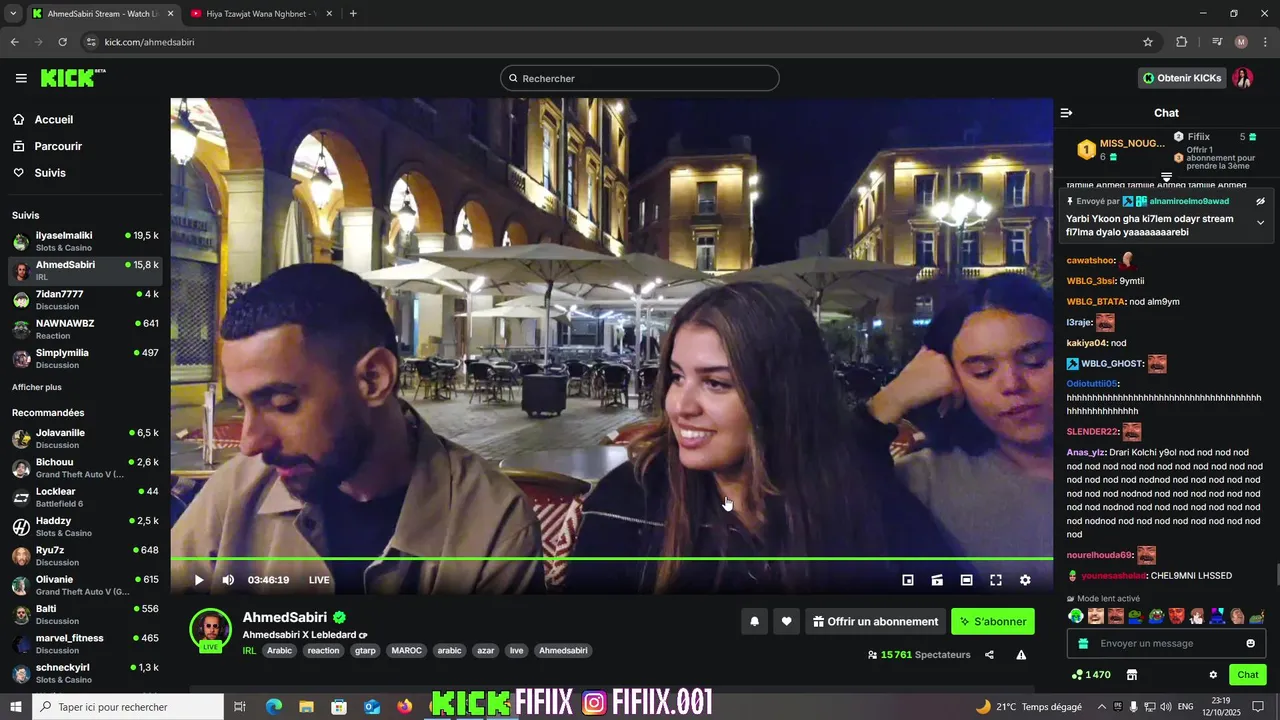
Task: Reload the kick.com page
Action: pos(62,42)
